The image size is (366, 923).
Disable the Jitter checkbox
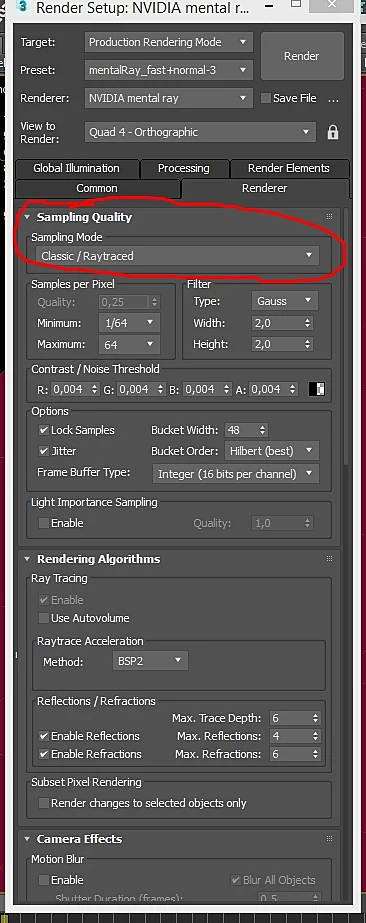click(44, 451)
